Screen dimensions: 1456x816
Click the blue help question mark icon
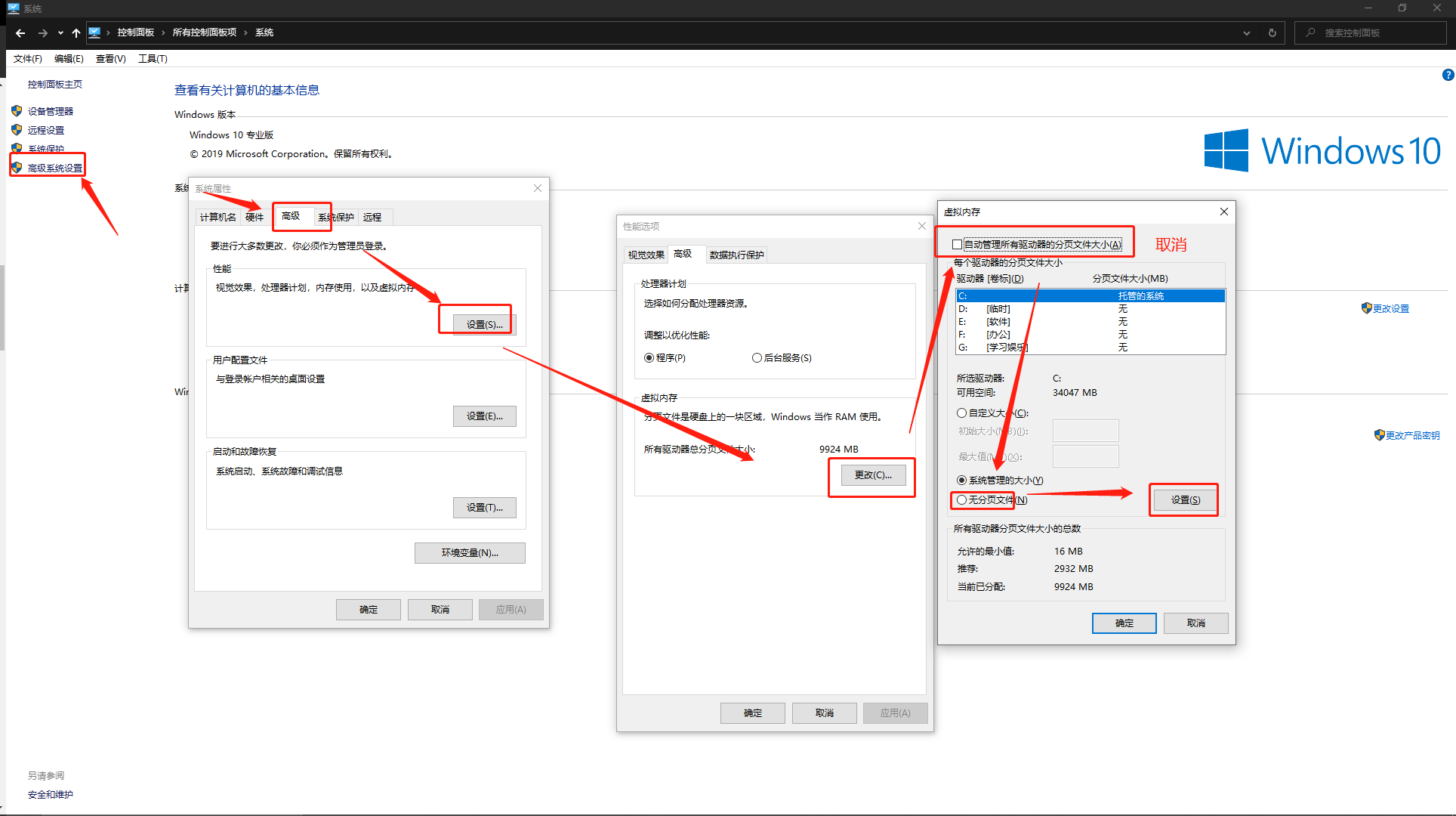point(1448,75)
